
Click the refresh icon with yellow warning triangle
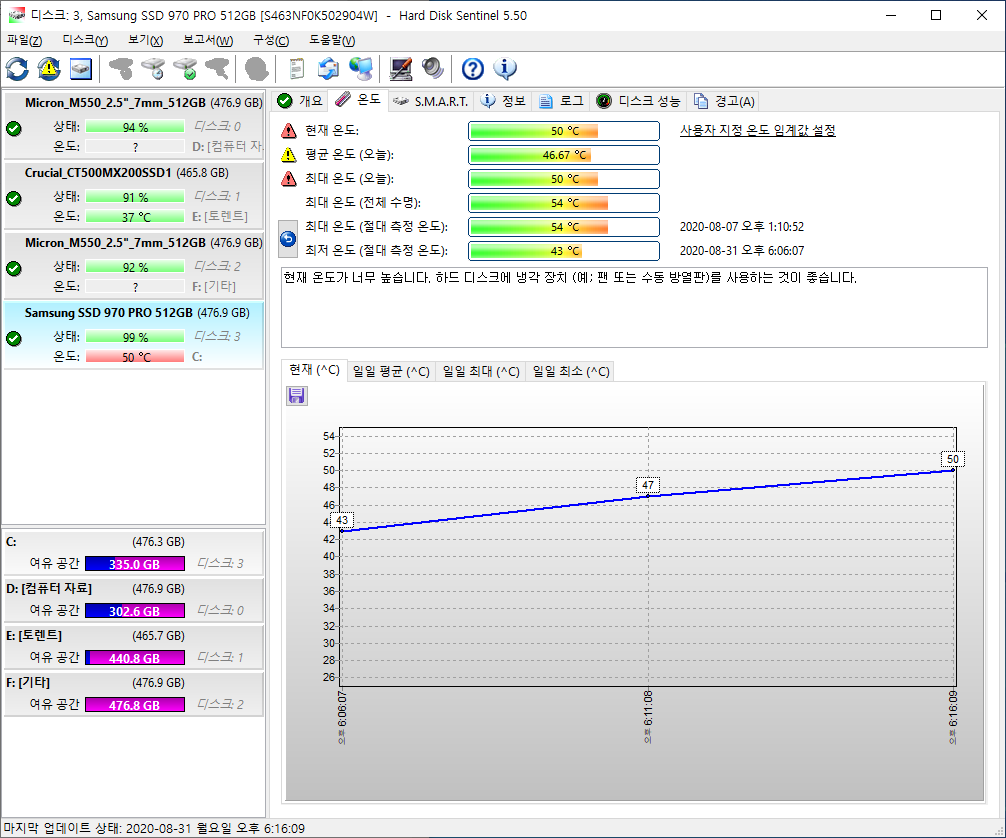click(49, 69)
